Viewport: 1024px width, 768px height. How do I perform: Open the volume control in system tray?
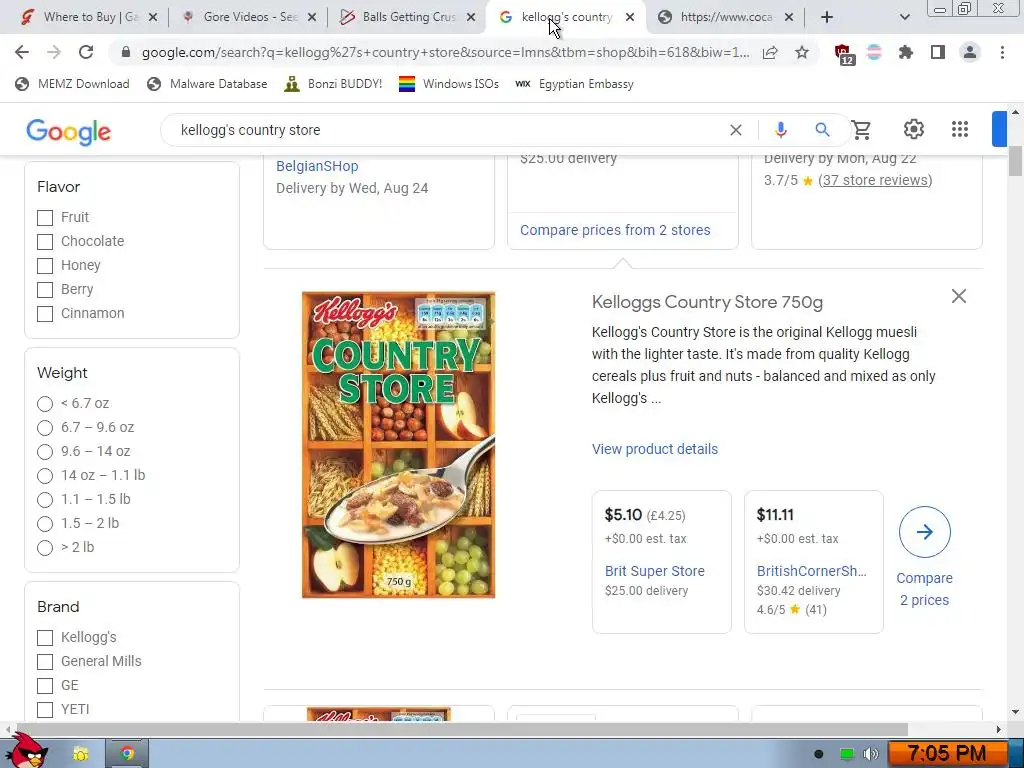870,754
